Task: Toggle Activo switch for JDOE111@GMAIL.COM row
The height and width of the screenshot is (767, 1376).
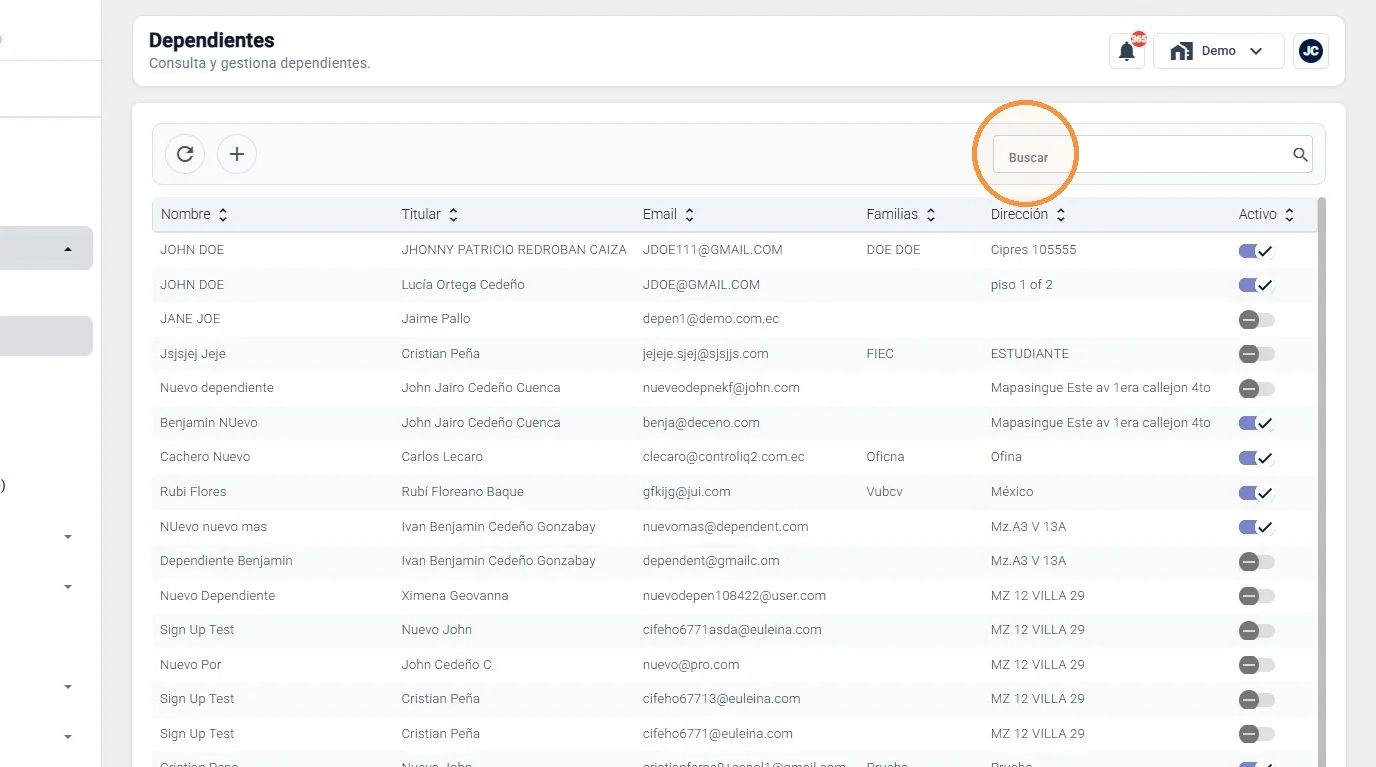Action: (1256, 251)
